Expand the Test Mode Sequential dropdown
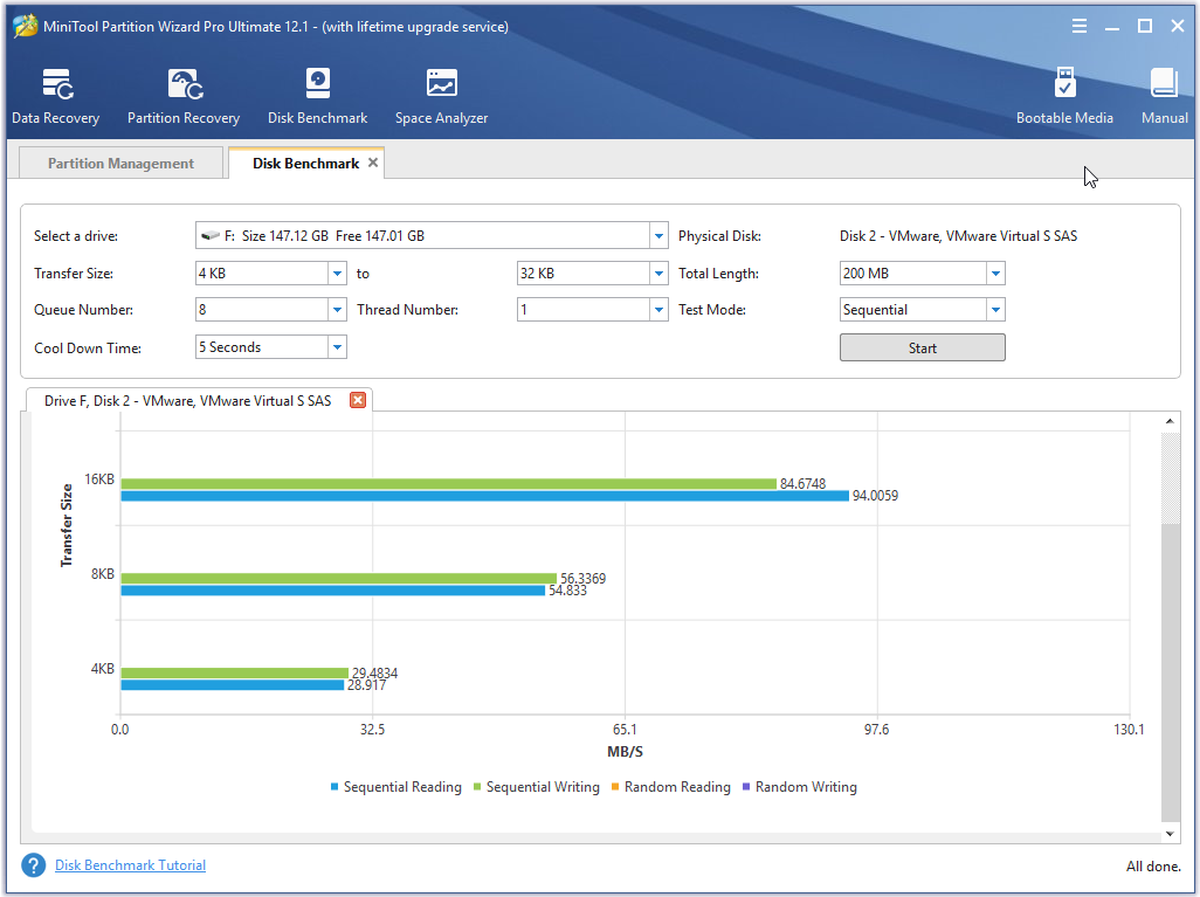The width and height of the screenshot is (1200, 897). coord(995,310)
